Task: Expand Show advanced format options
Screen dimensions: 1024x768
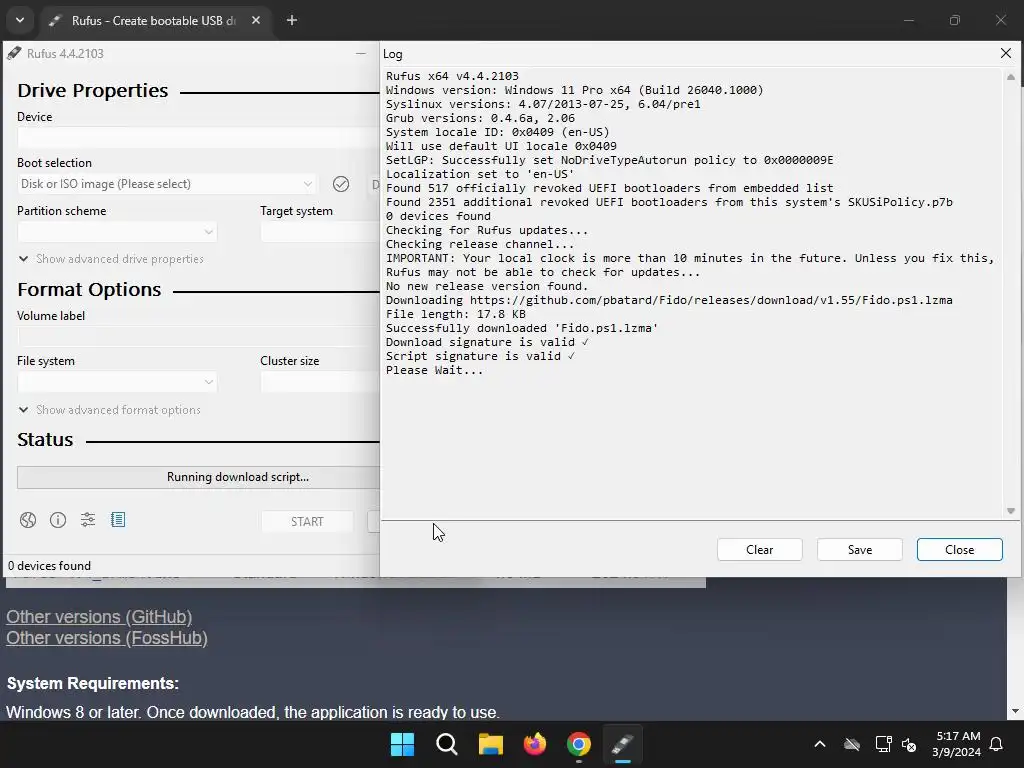Action: 110,410
